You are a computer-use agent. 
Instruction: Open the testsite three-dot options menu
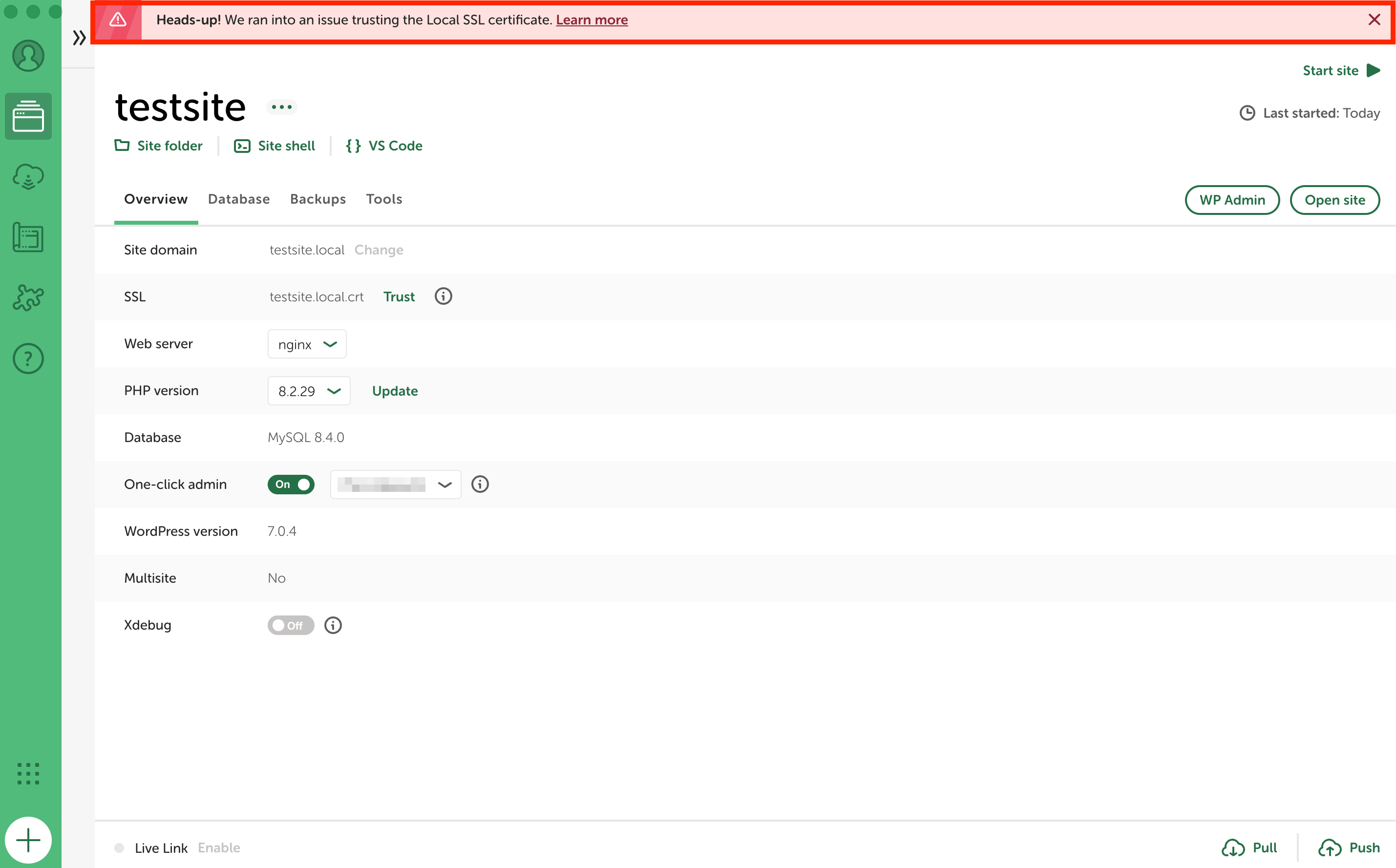pyautogui.click(x=281, y=107)
